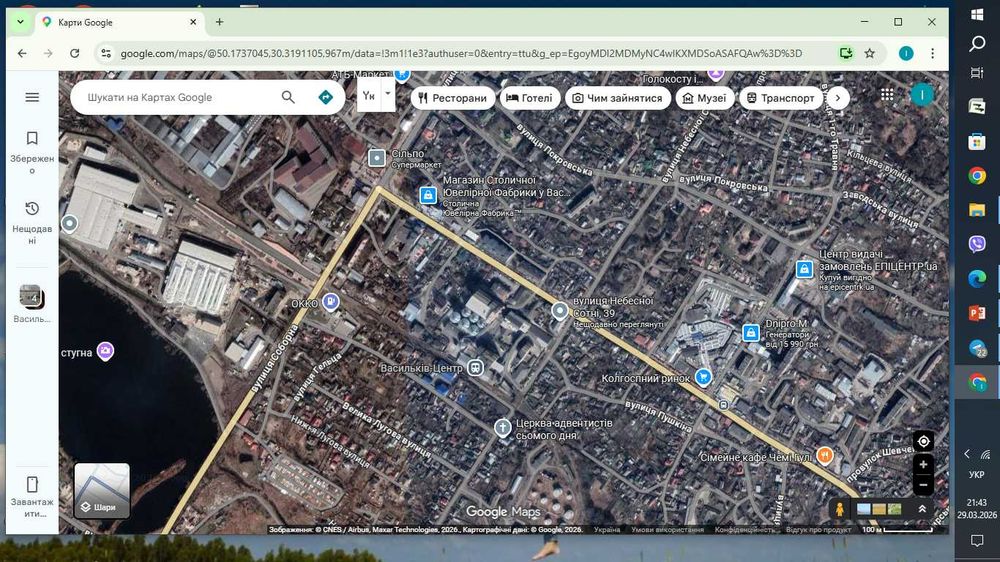Expand the imagery options double chevron
The height and width of the screenshot is (562, 1000).
point(922,509)
